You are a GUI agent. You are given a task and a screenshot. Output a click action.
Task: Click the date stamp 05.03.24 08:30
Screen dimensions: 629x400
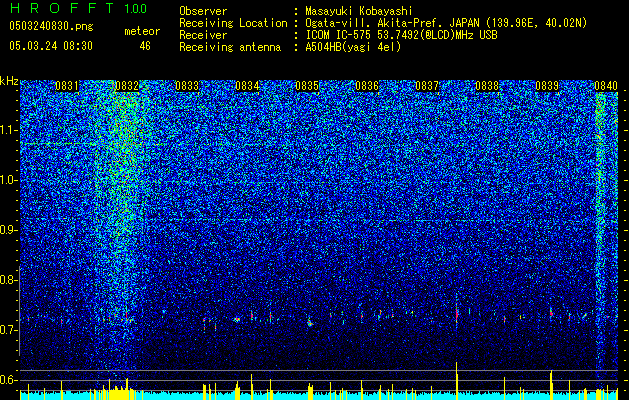(51, 46)
